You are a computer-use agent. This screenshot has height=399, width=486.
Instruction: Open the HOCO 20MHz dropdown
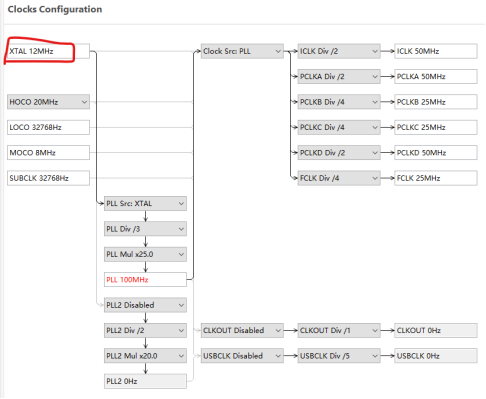pos(48,102)
